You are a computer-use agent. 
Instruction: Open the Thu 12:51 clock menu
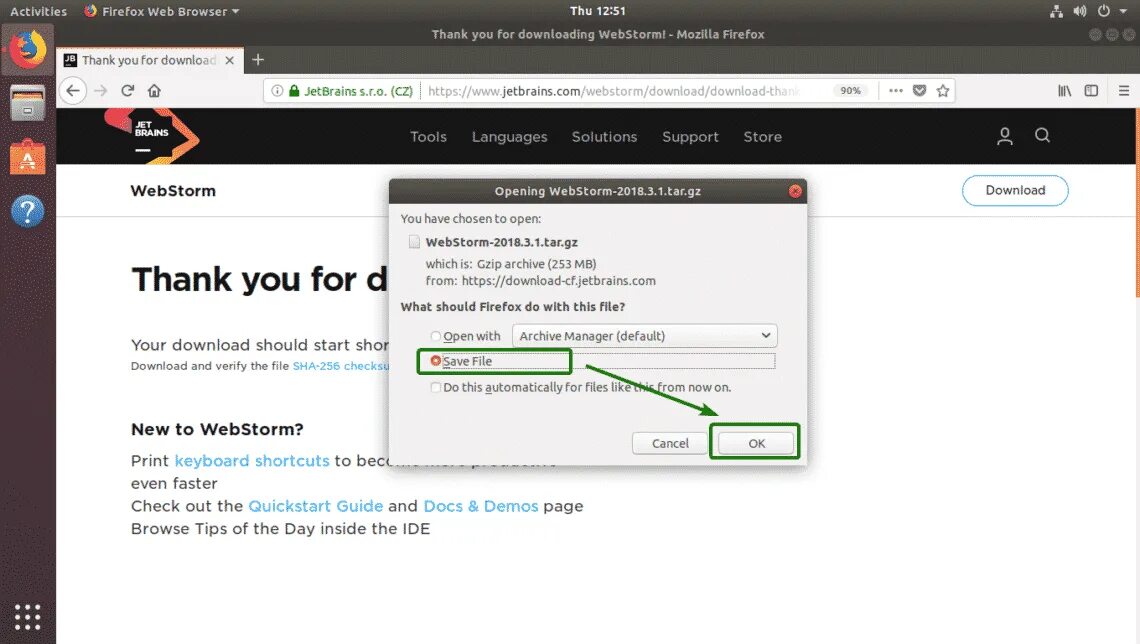tap(598, 11)
